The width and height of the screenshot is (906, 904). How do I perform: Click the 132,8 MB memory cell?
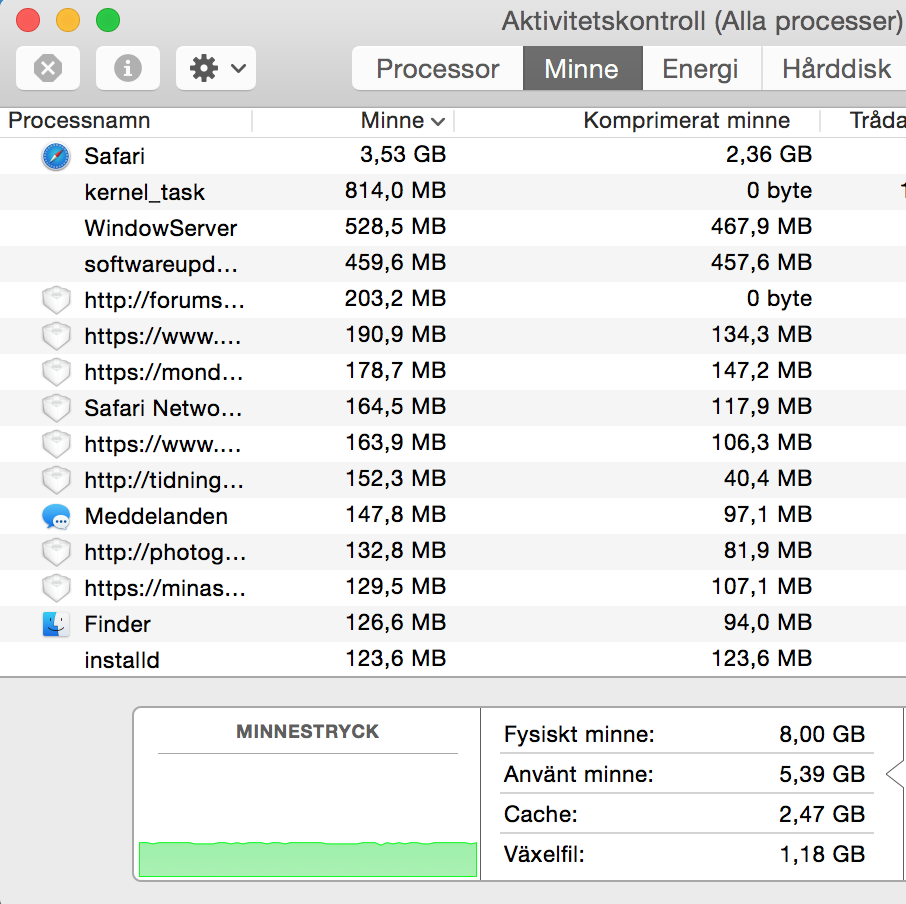395,550
